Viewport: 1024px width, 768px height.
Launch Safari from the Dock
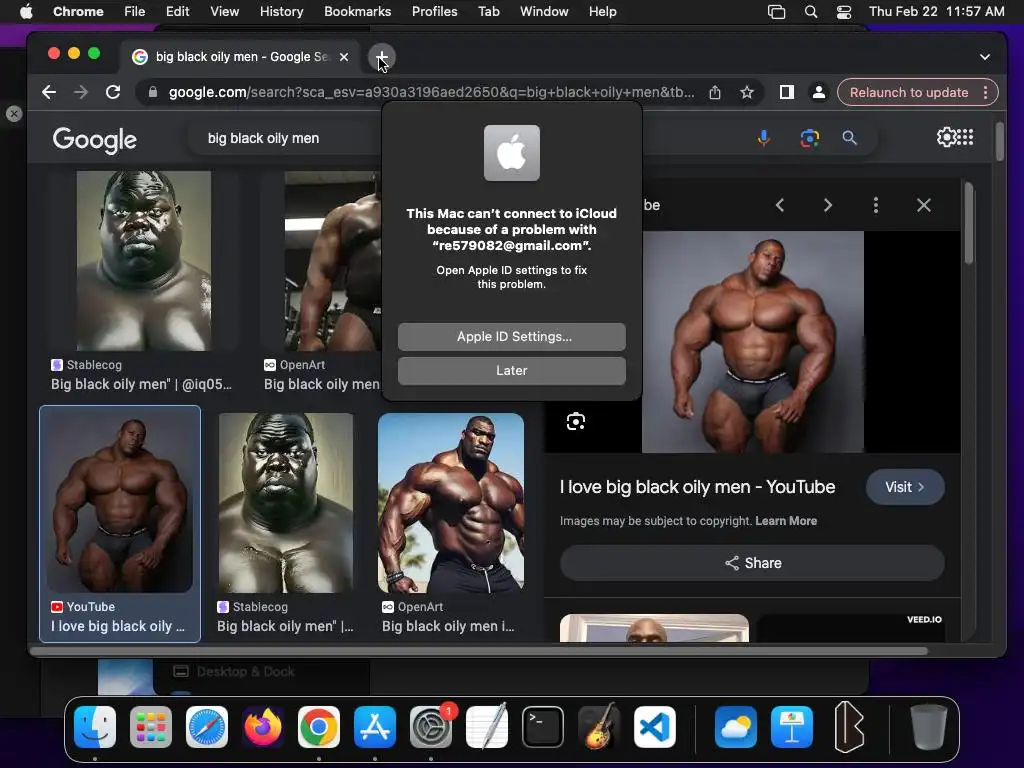pyautogui.click(x=207, y=727)
